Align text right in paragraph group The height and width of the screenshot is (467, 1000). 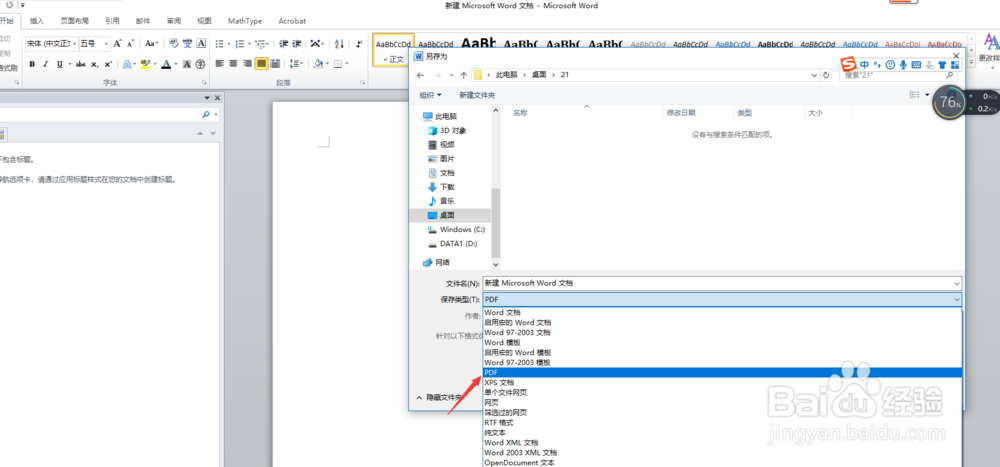point(247,64)
